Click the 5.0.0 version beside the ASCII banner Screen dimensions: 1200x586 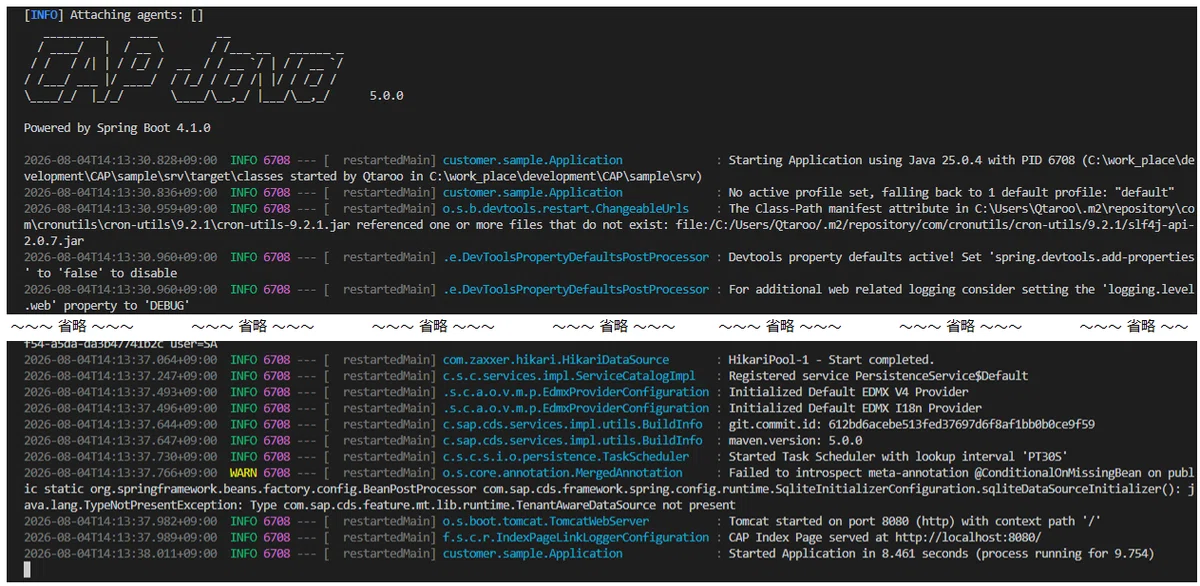[x=386, y=96]
